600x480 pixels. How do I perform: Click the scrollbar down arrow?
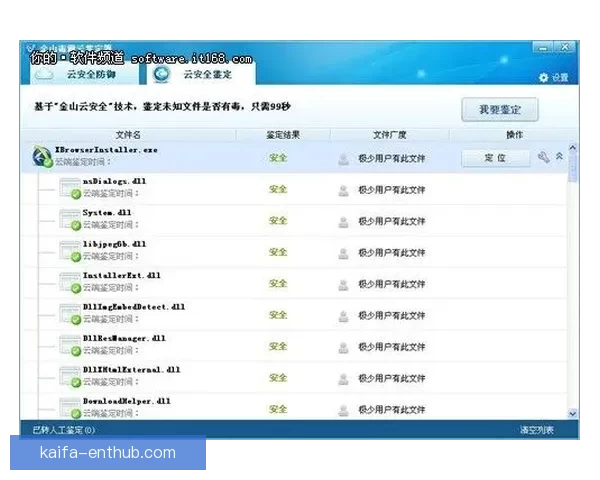(x=572, y=413)
